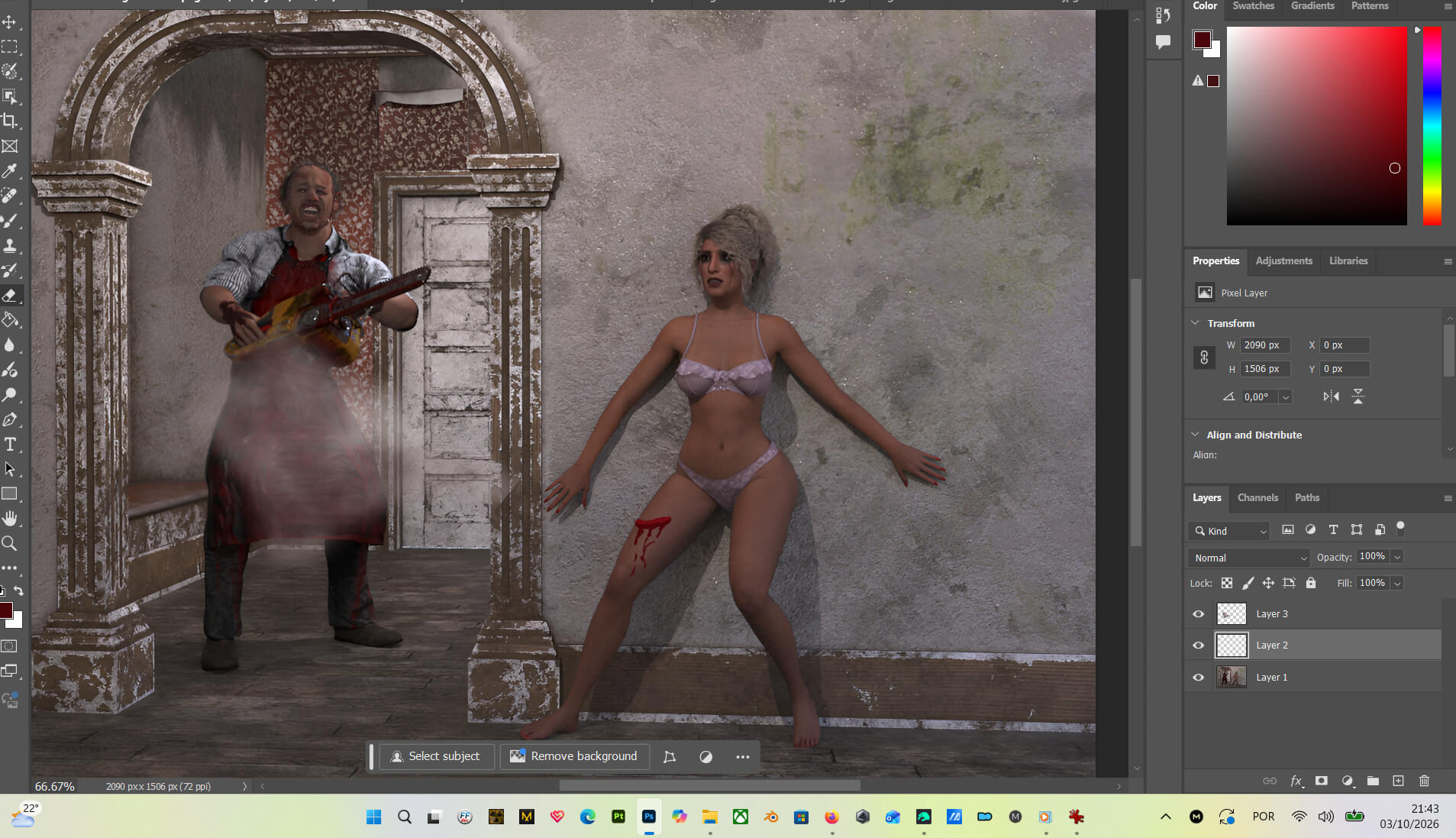The width and height of the screenshot is (1456, 838).
Task: Switch to the Channels tab
Action: click(1257, 497)
